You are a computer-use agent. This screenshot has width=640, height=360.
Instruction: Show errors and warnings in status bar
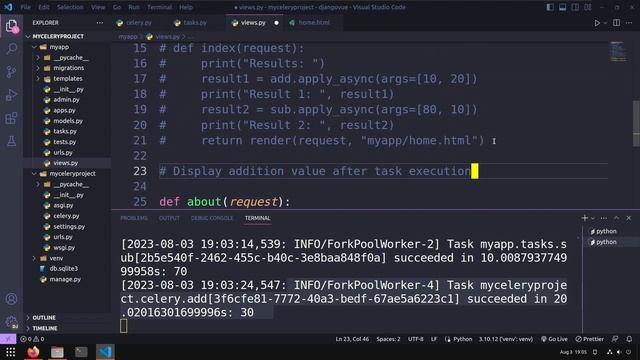click(32, 339)
